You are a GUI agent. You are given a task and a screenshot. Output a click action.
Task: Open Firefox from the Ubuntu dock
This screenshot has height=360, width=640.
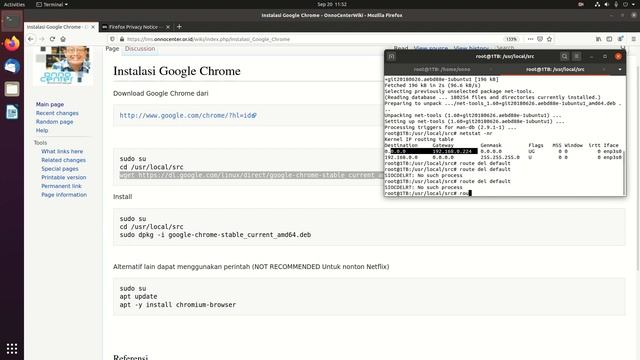pos(11,43)
